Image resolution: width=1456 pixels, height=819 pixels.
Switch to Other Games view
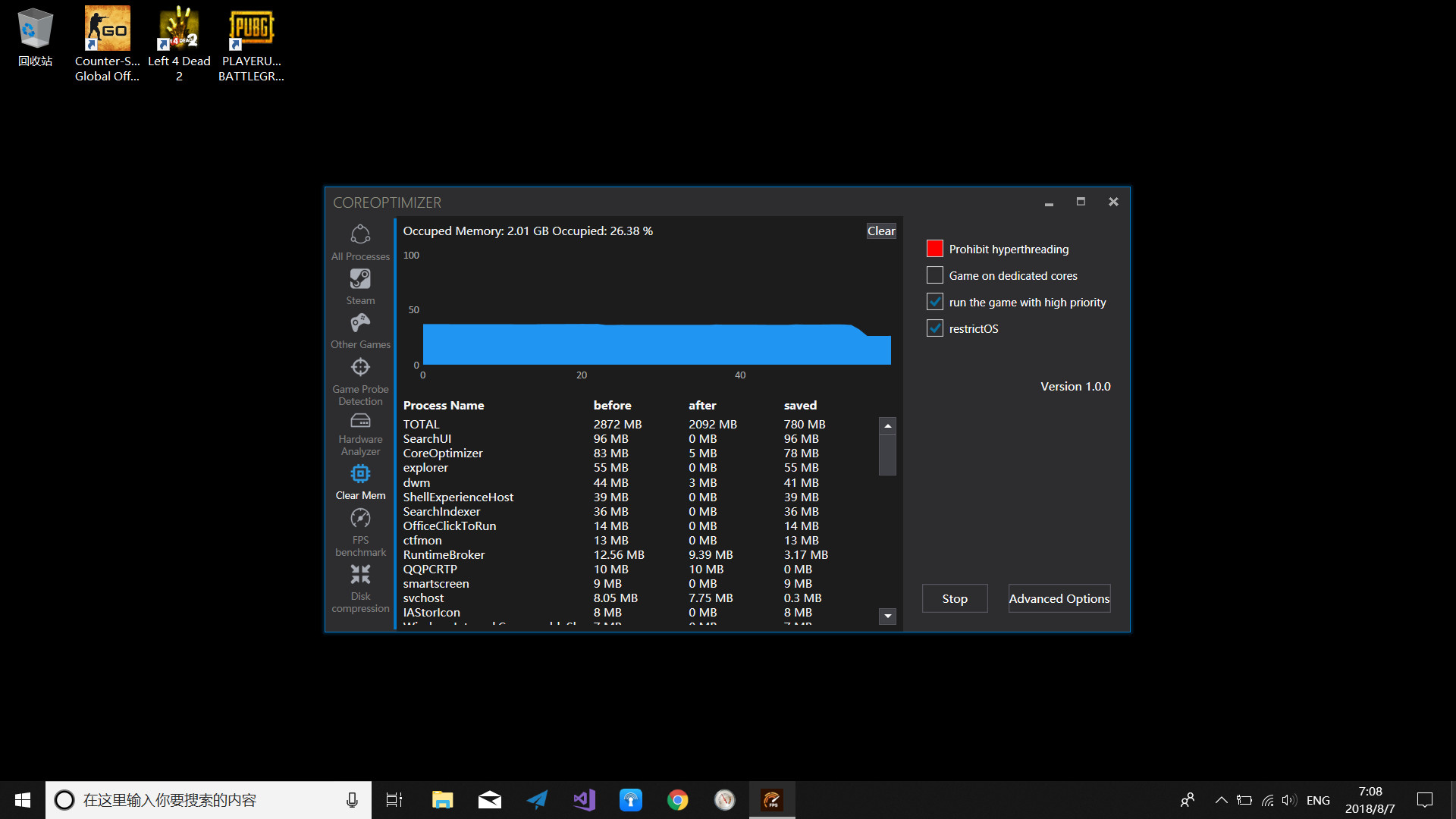tap(360, 330)
